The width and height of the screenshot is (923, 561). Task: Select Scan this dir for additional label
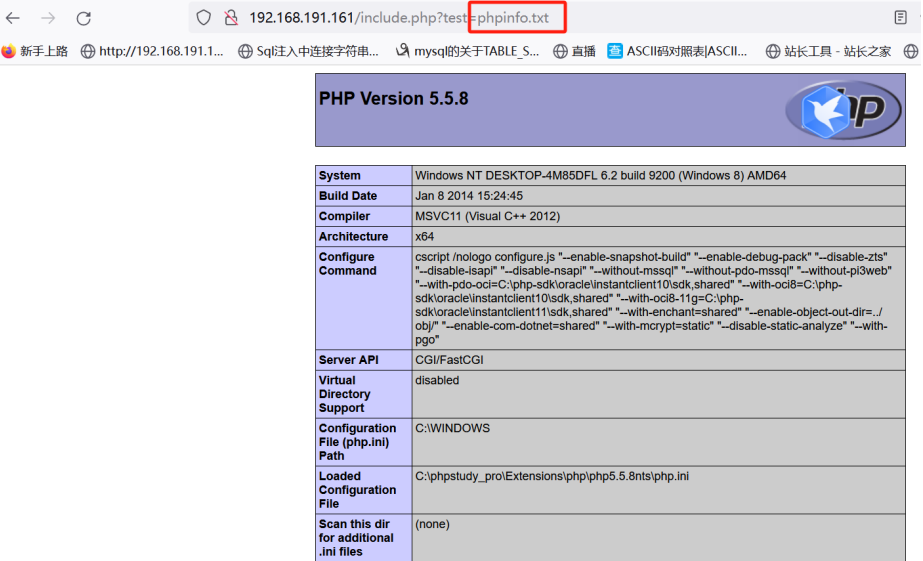pyautogui.click(x=364, y=537)
